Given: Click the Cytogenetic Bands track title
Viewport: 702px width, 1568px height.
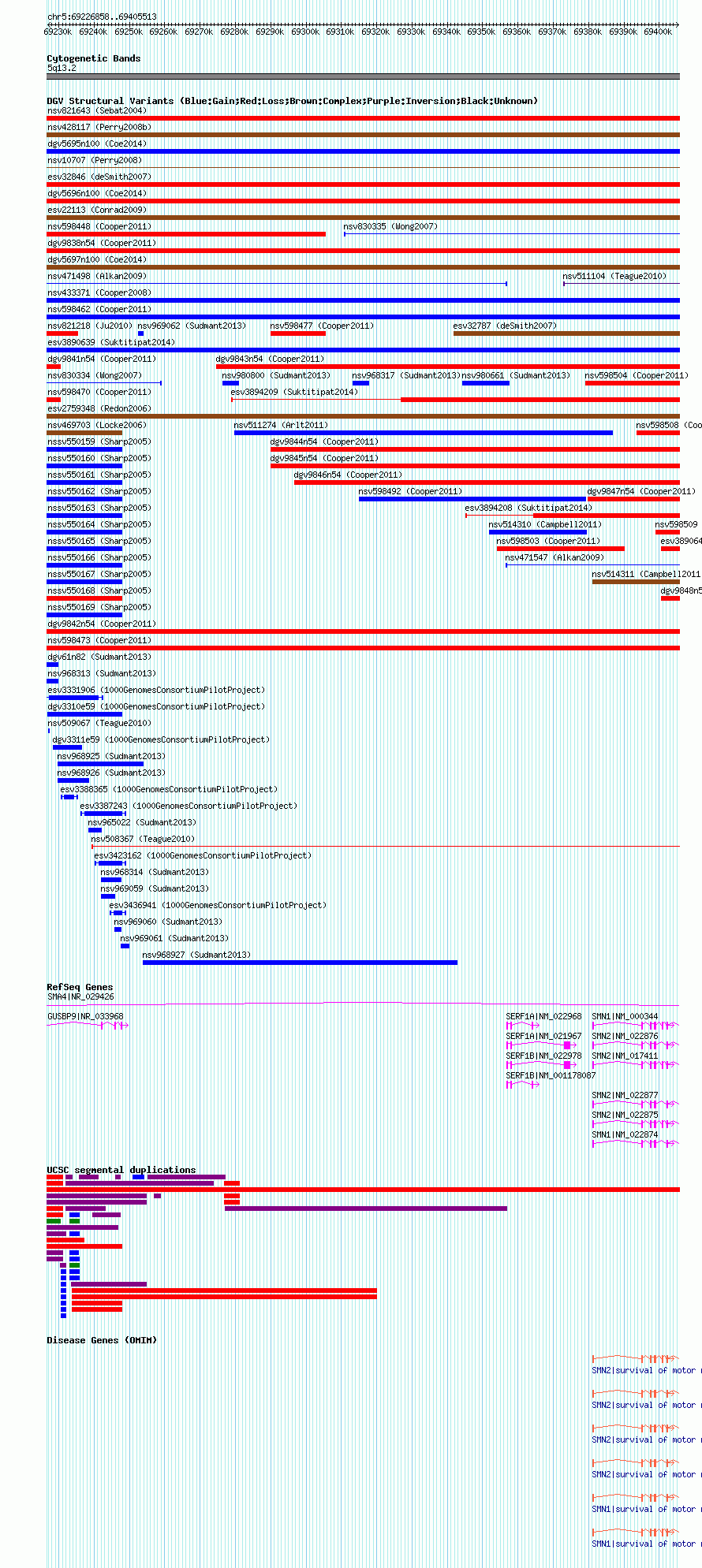Looking at the screenshot, I should [94, 58].
